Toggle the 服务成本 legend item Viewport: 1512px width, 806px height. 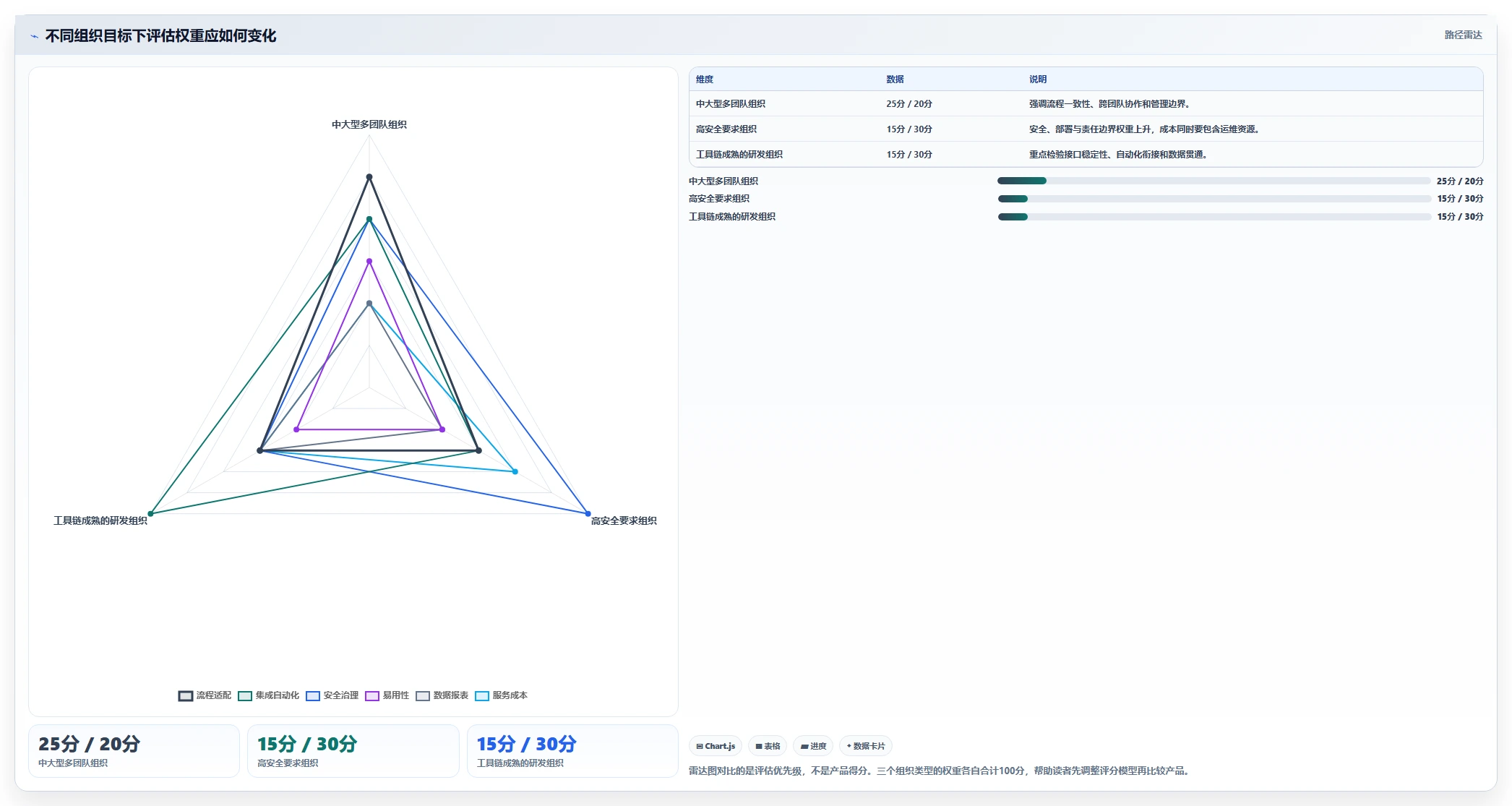coord(502,695)
